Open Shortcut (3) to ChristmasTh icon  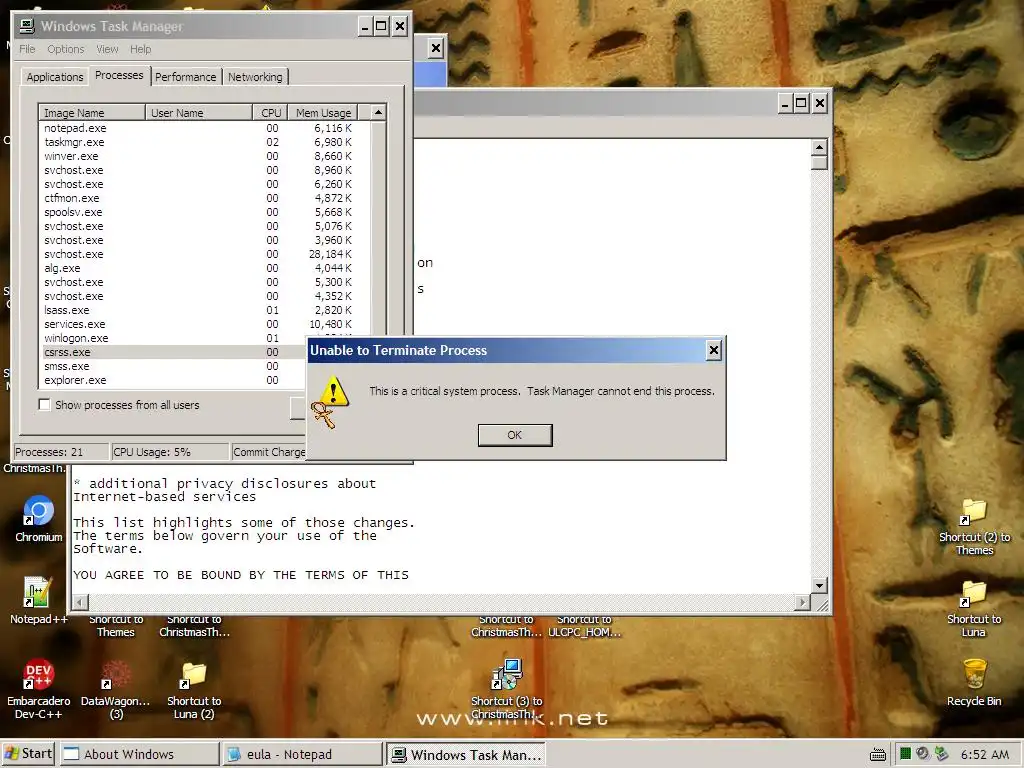(507, 689)
